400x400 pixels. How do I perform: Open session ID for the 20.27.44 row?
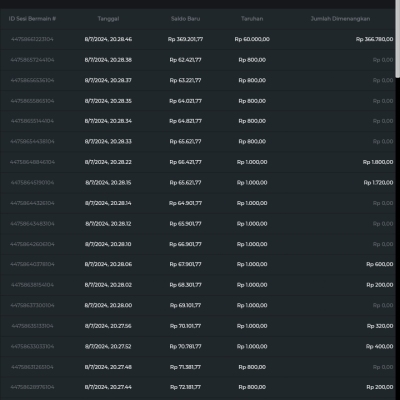(32, 387)
